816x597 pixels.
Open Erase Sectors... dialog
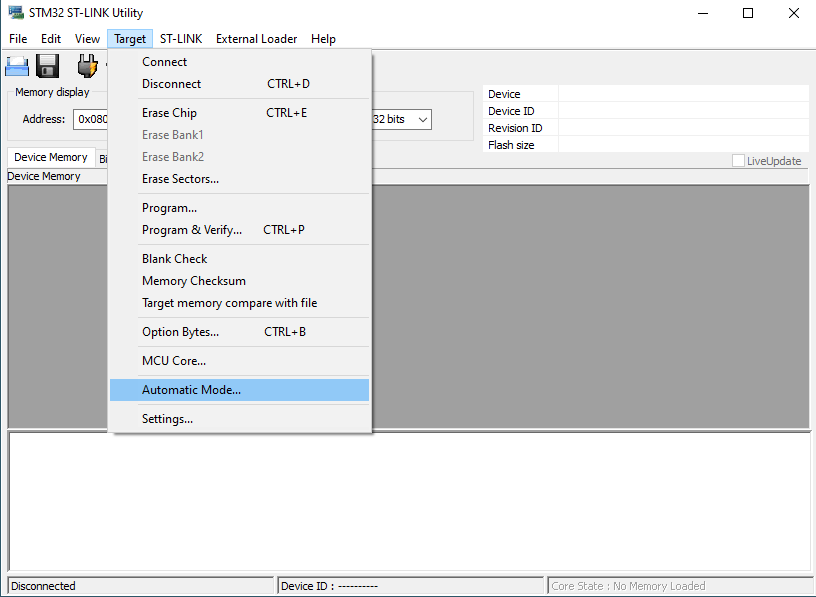239,179
